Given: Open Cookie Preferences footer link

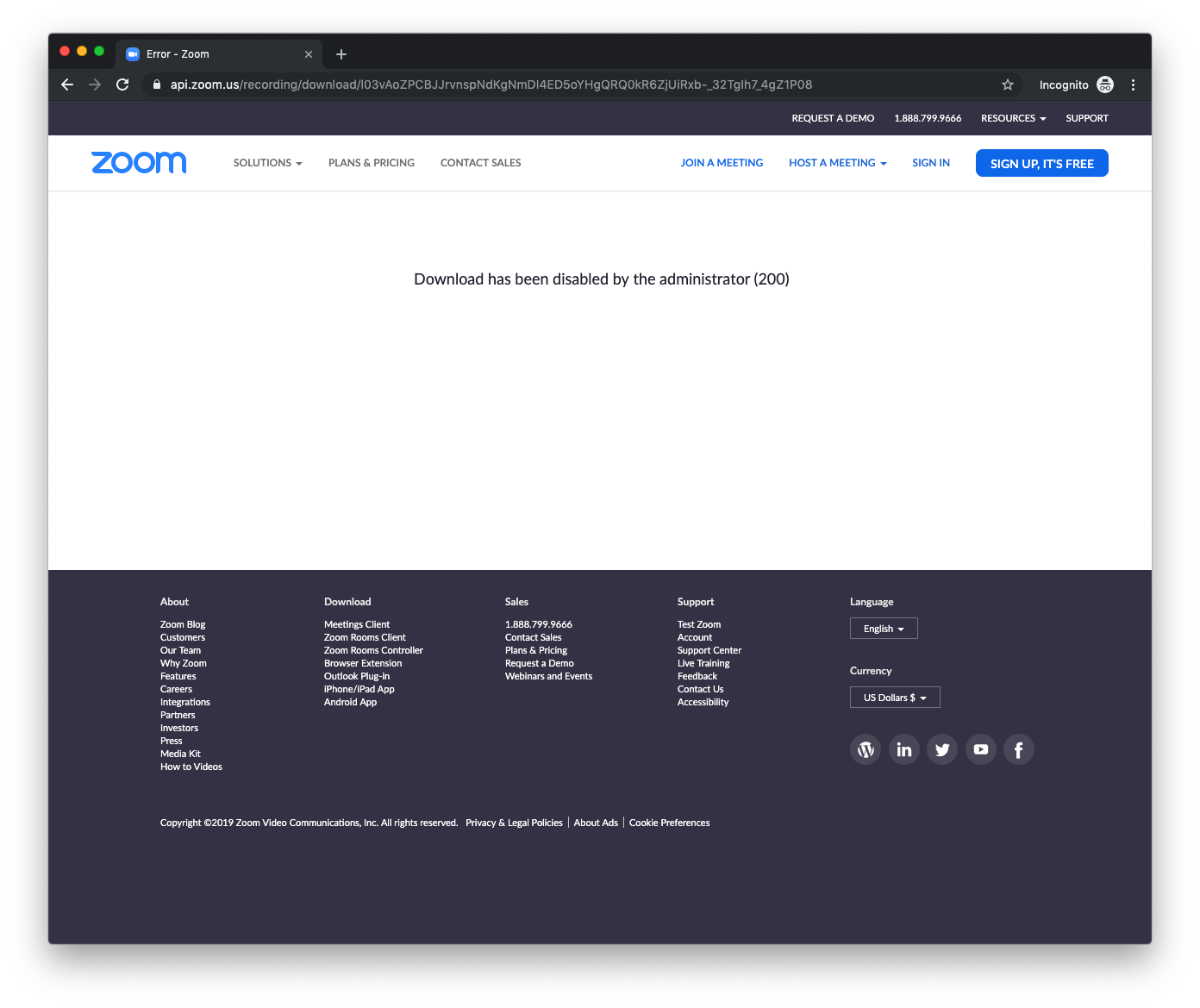Looking at the screenshot, I should [x=670, y=823].
